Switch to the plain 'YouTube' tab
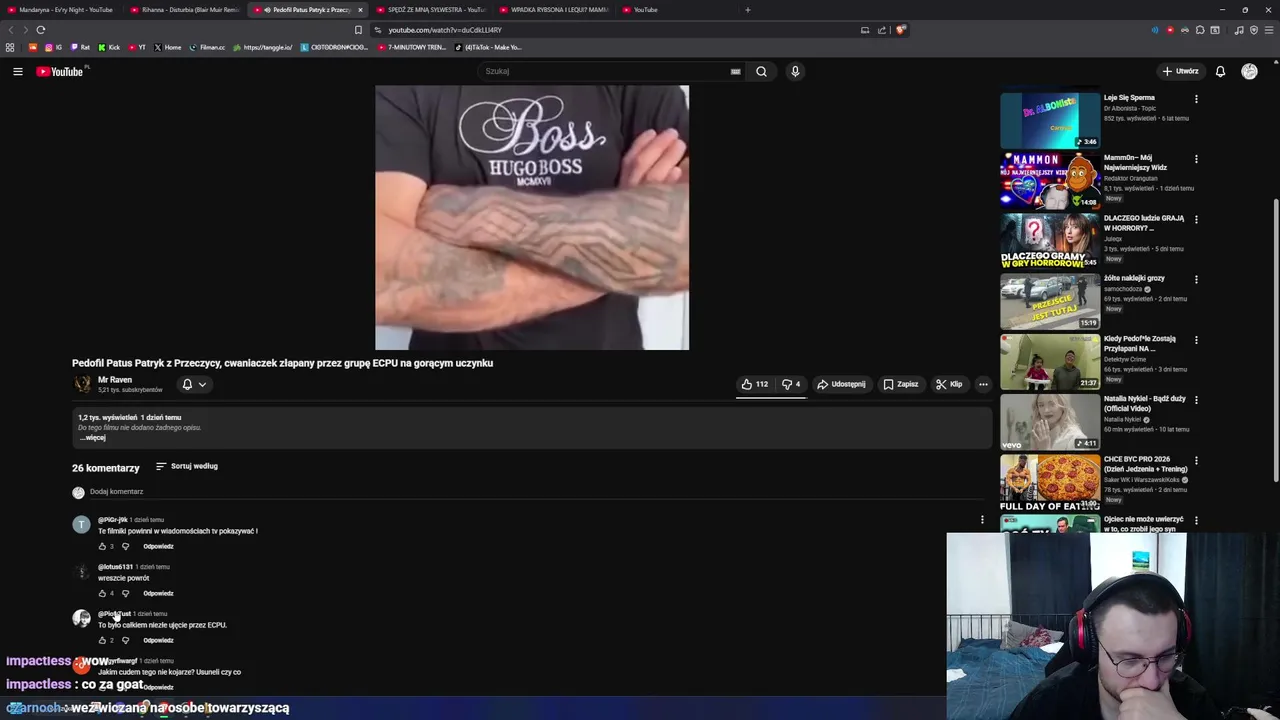Viewport: 1280px width, 720px height. click(675, 10)
